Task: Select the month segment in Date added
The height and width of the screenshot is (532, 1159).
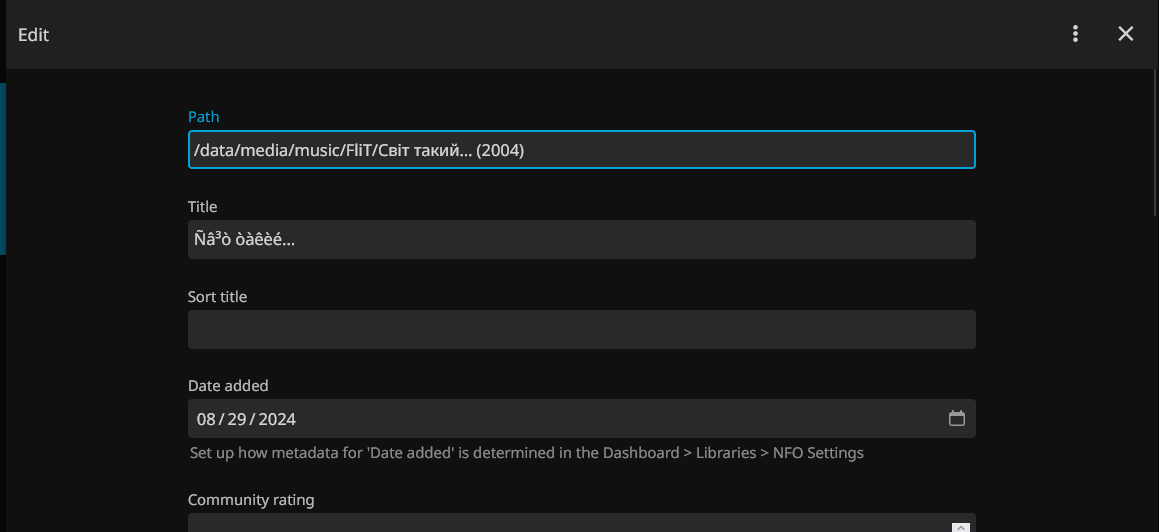Action: 206,419
